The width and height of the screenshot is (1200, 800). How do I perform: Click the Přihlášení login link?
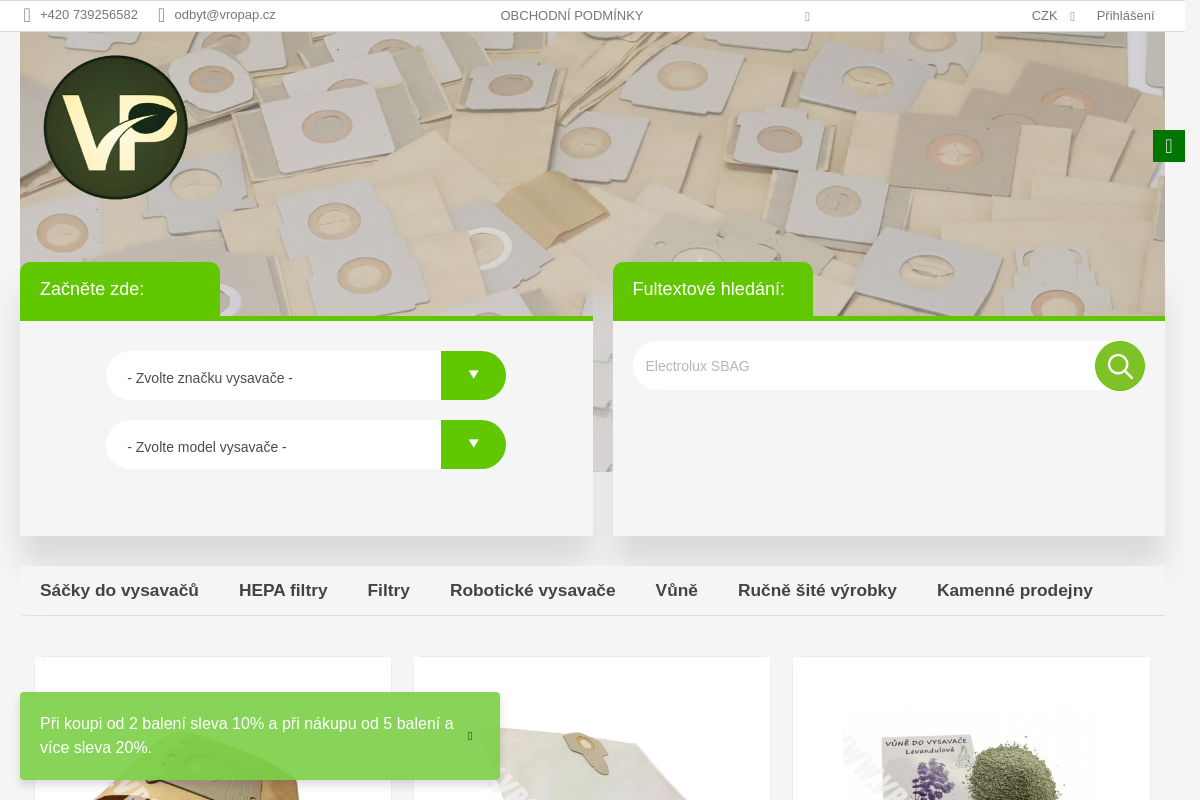(x=1125, y=15)
